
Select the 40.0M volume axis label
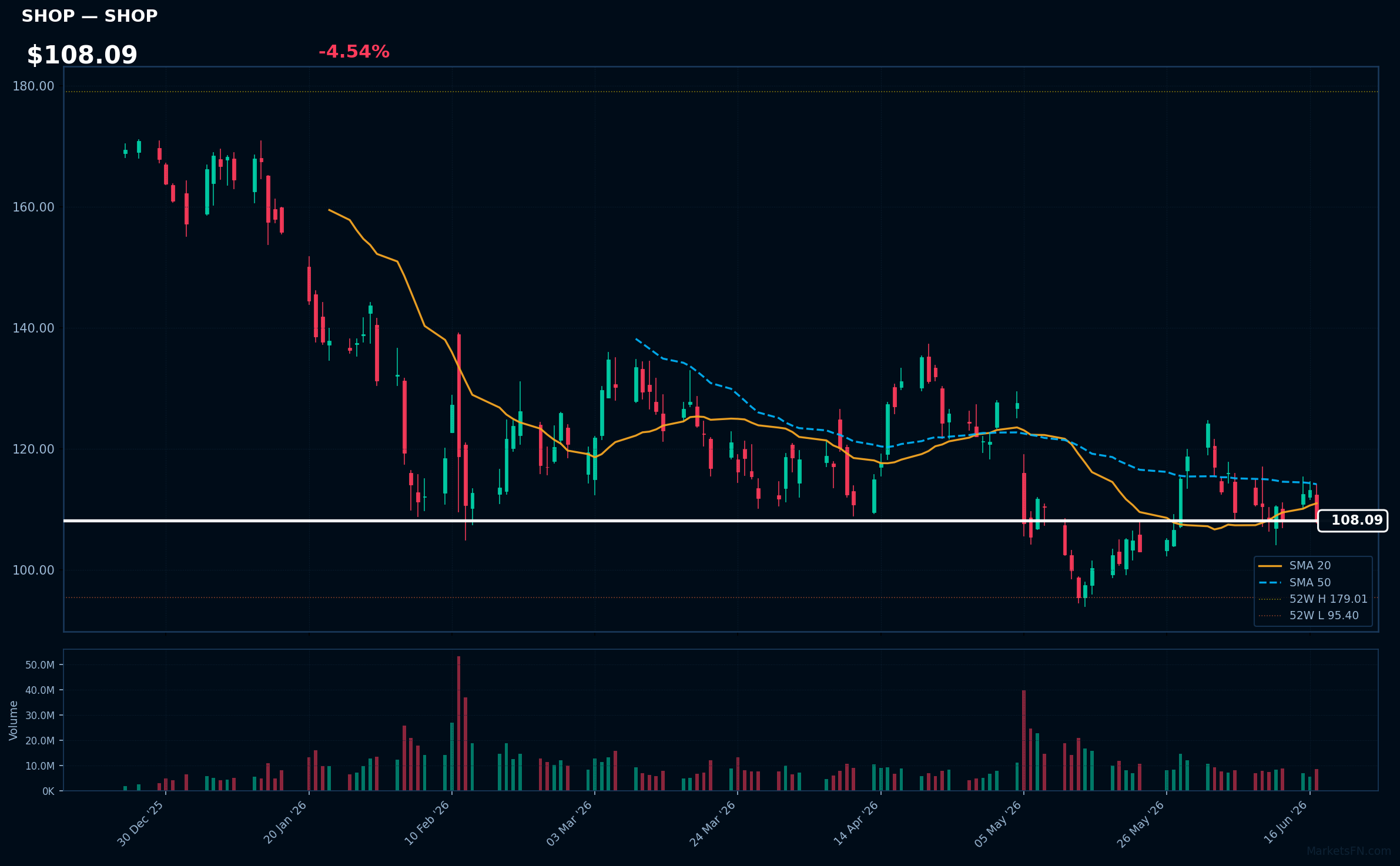[x=40, y=690]
